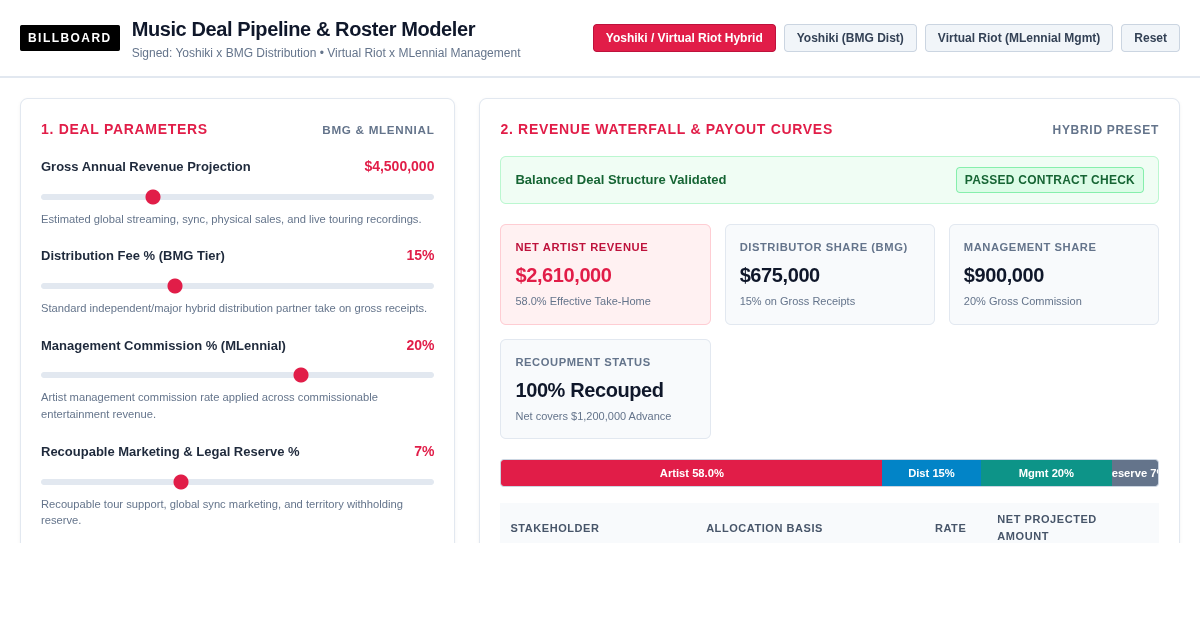Click Net covers $1,200,000 Advance text
The image size is (1200, 630).
tap(593, 416)
